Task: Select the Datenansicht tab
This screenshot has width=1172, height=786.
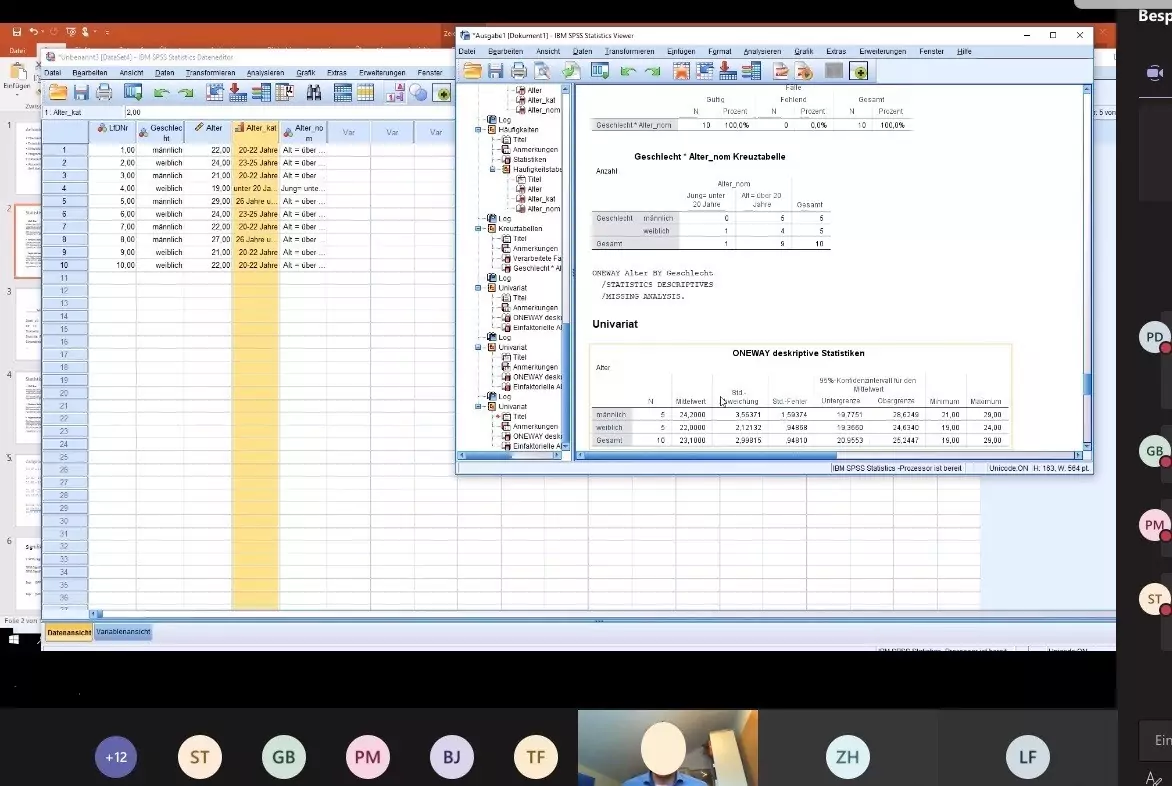Action: tap(69, 633)
